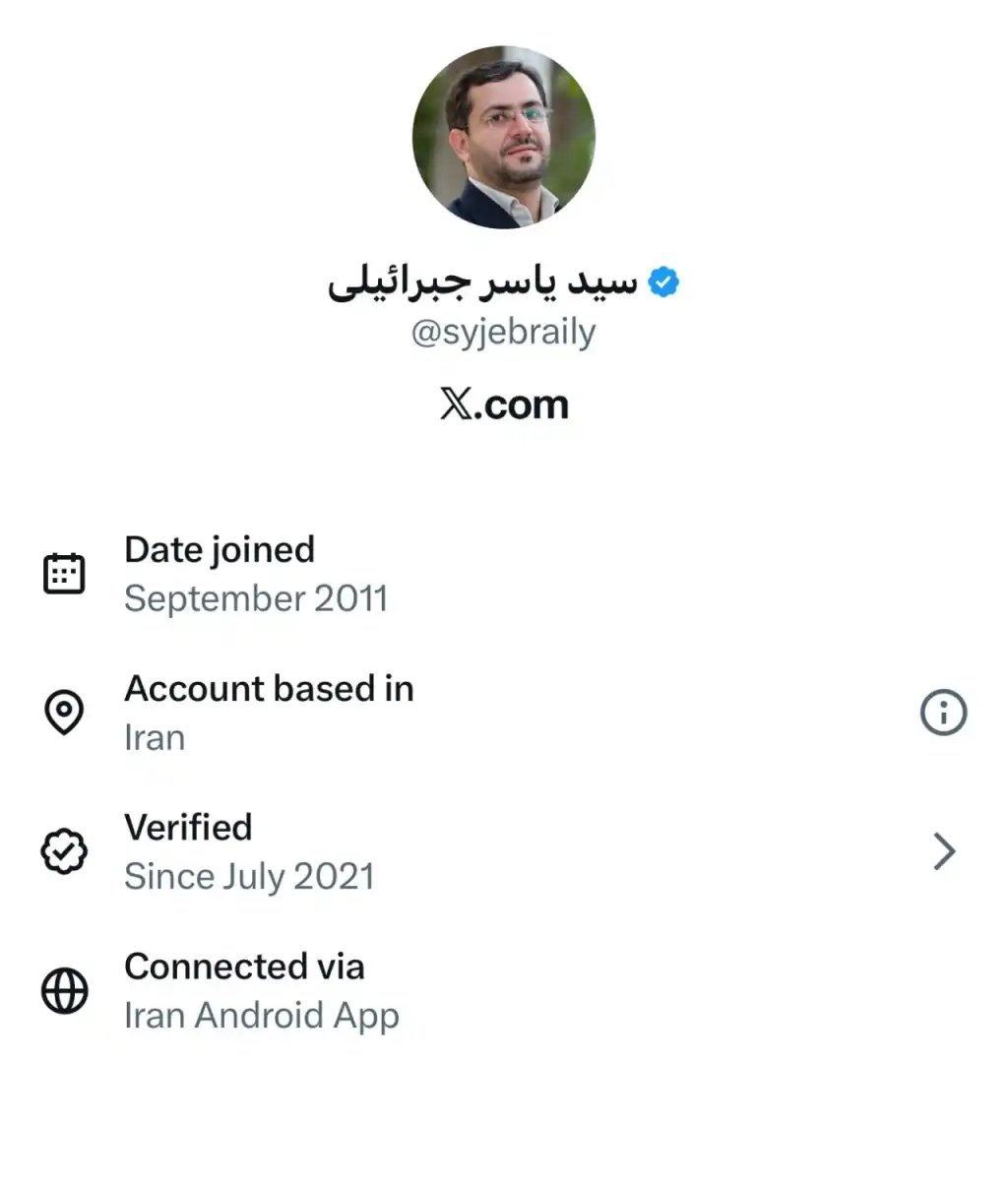Viewport: 1008px width, 1185px height.
Task: Expand the Verified section via its chevron
Action: click(943, 851)
